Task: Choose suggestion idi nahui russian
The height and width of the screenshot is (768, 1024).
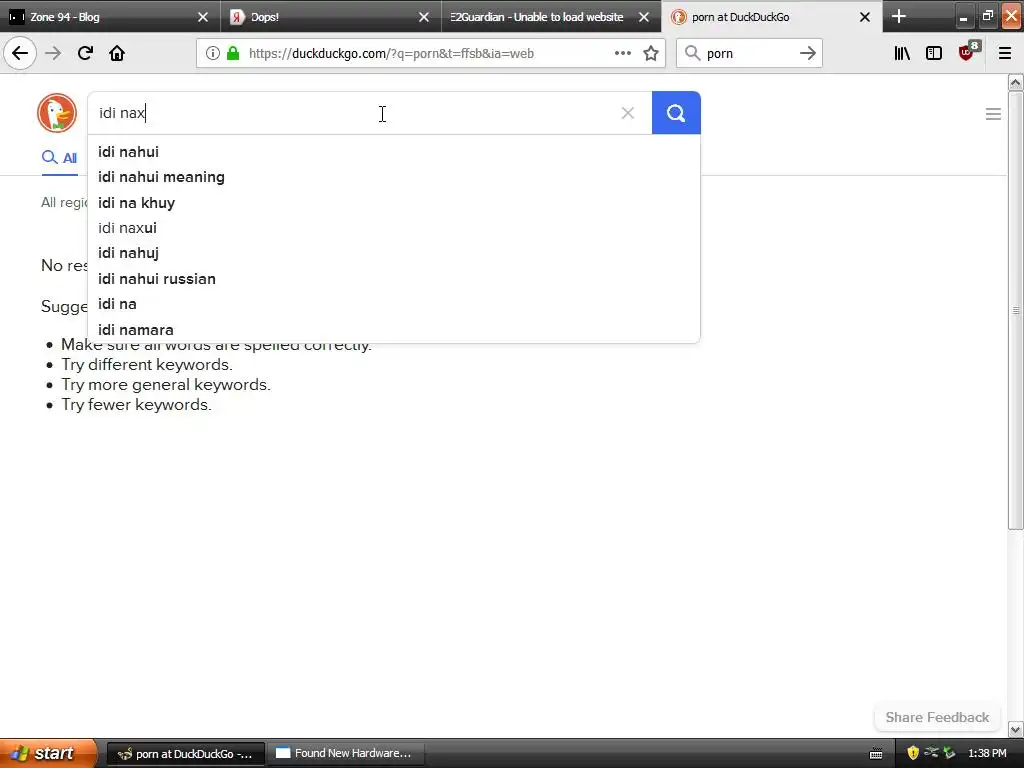Action: click(x=394, y=279)
